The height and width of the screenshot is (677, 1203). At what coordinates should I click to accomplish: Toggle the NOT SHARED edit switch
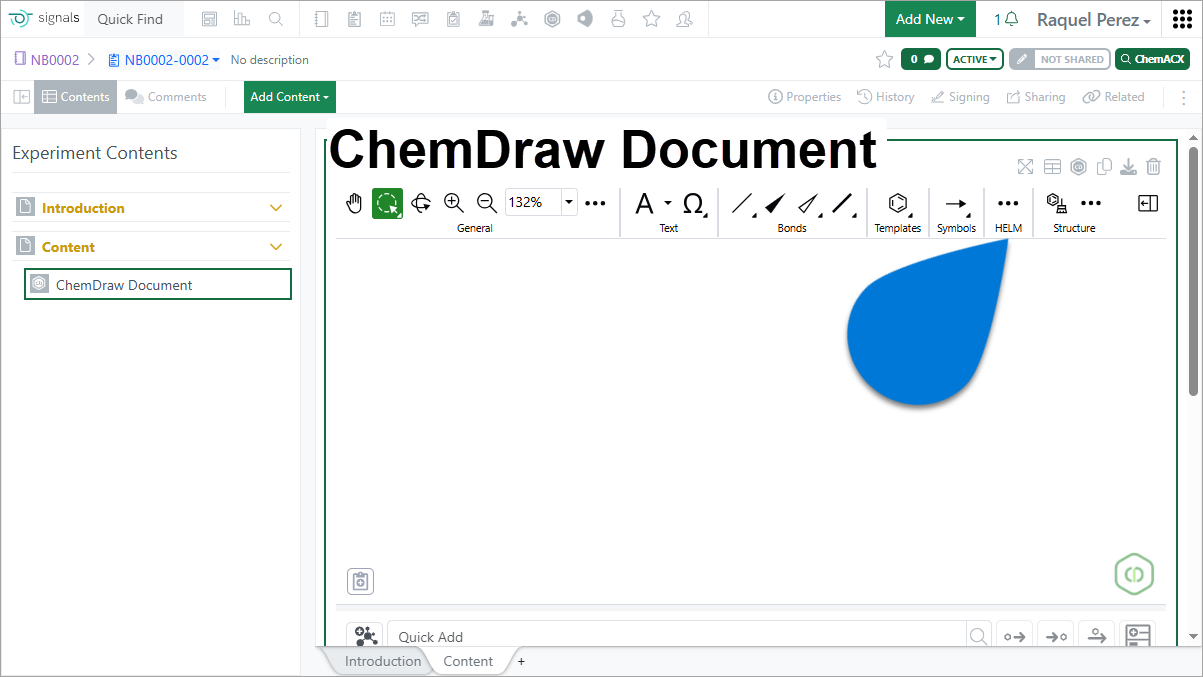pos(1060,59)
